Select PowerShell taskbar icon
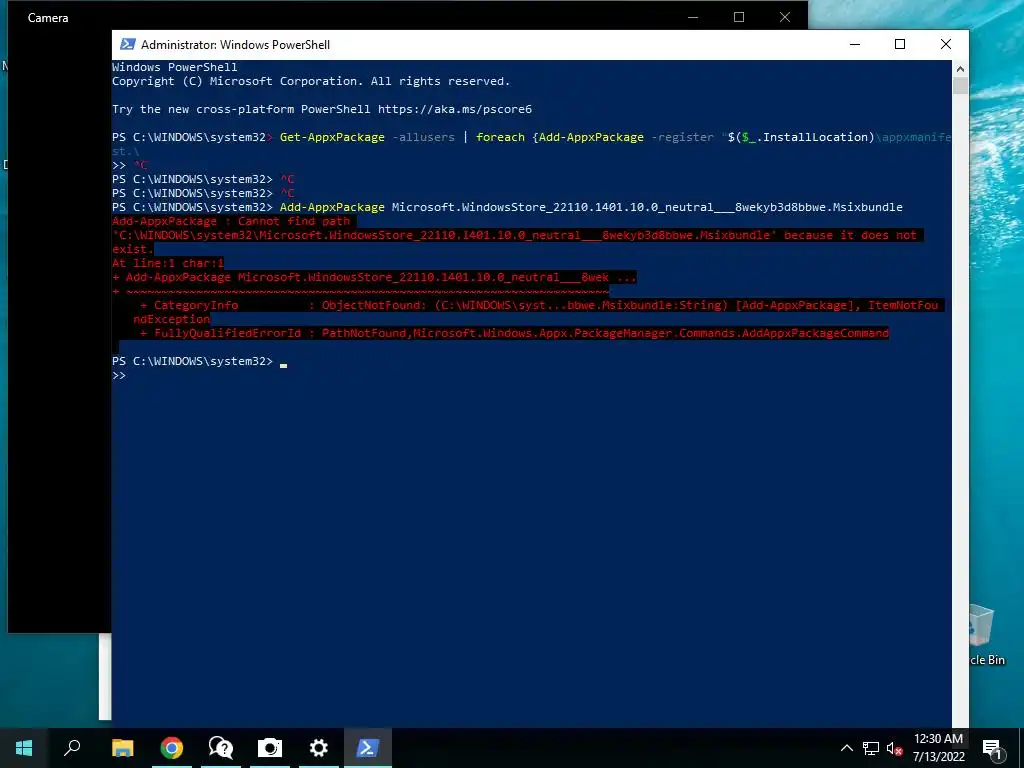Image resolution: width=1024 pixels, height=768 pixels. click(368, 748)
